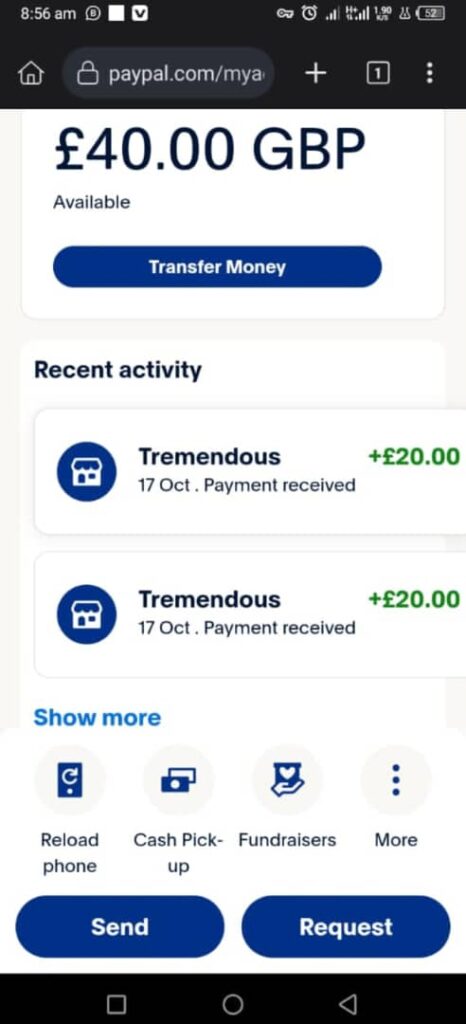Screen dimensions: 466x1024
Task: Tap the Android recent apps square
Action: click(x=116, y=1003)
